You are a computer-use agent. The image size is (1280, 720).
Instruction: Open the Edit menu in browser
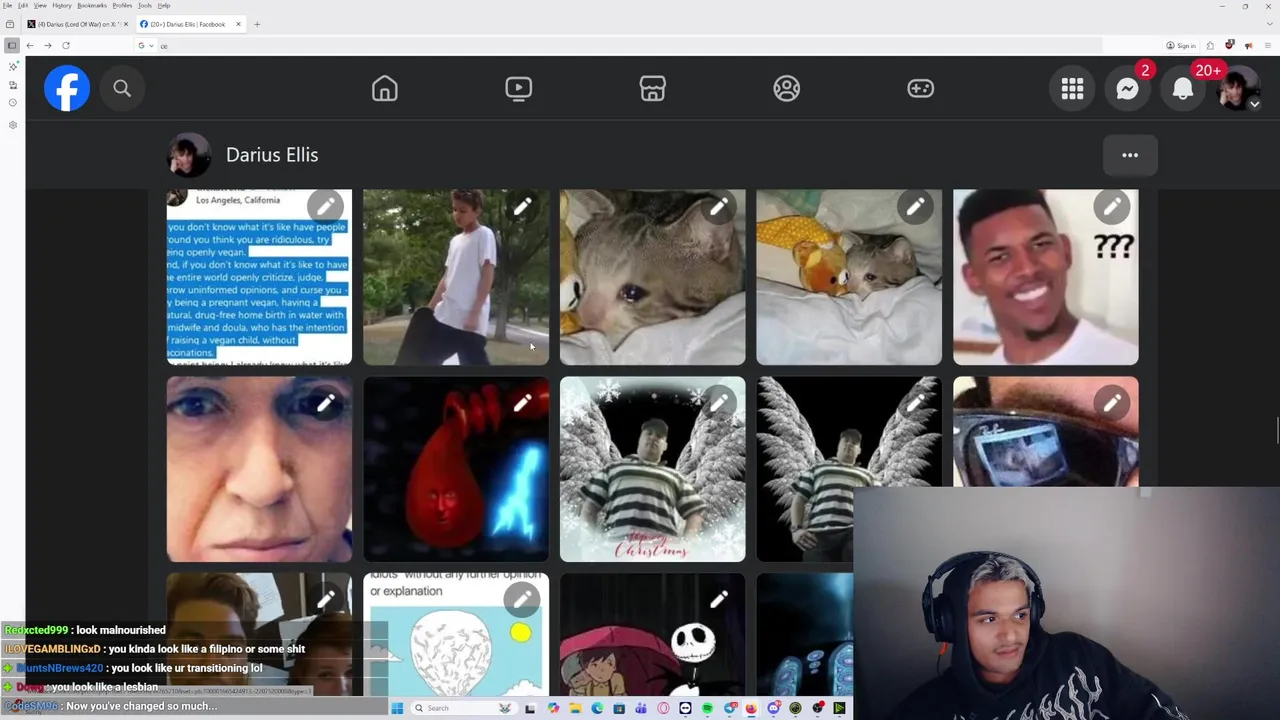22,5
